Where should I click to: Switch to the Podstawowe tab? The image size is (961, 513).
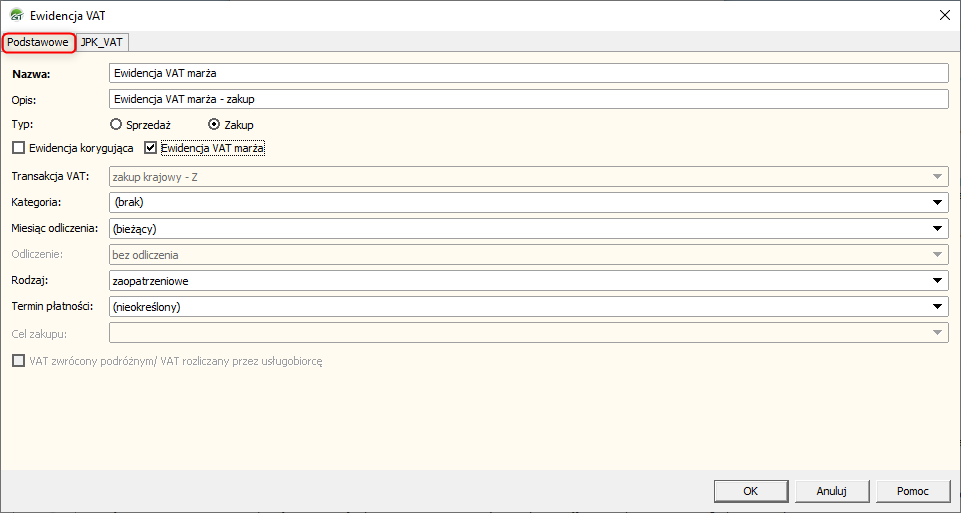pyautogui.click(x=37, y=42)
